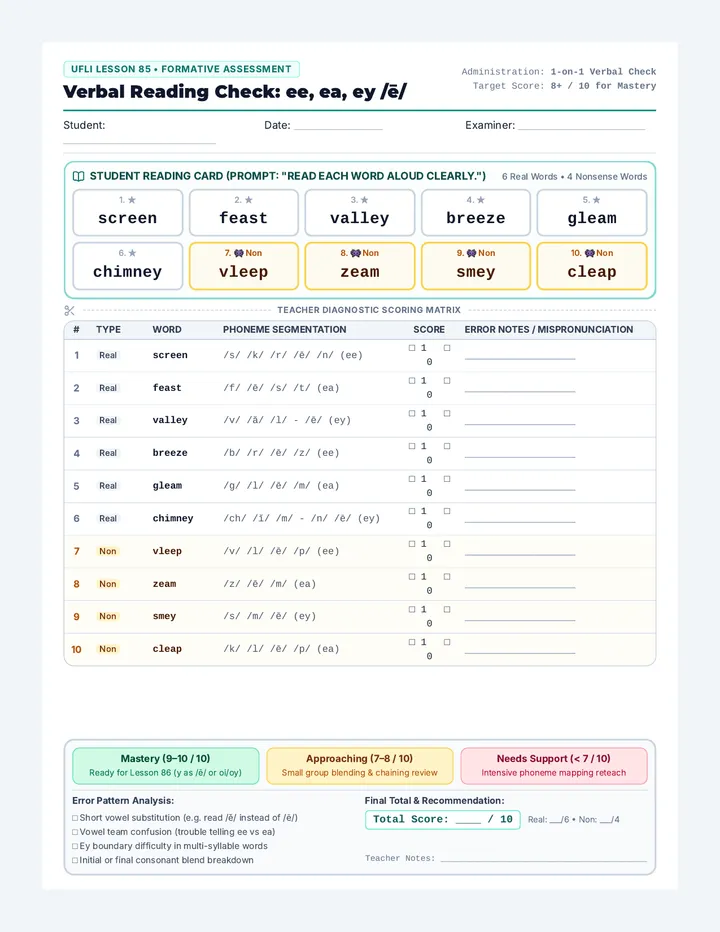Click the error notes line for chimney
Viewport: 720px width, 932px height.
point(520,521)
